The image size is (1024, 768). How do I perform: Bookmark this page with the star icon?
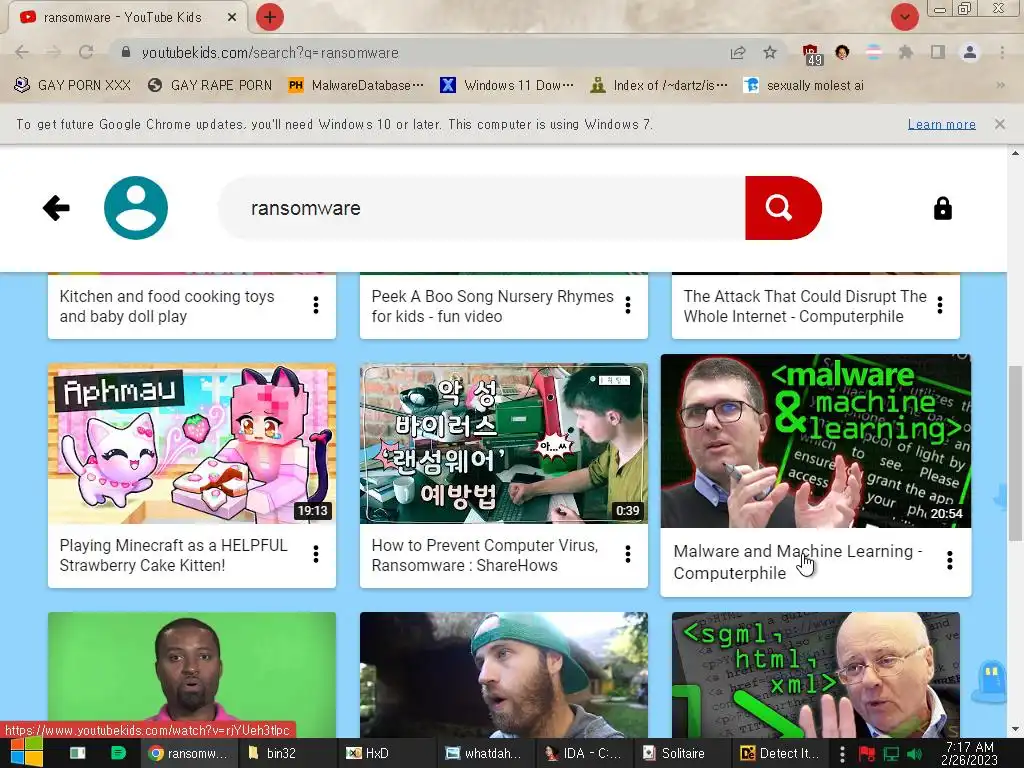tap(770, 52)
